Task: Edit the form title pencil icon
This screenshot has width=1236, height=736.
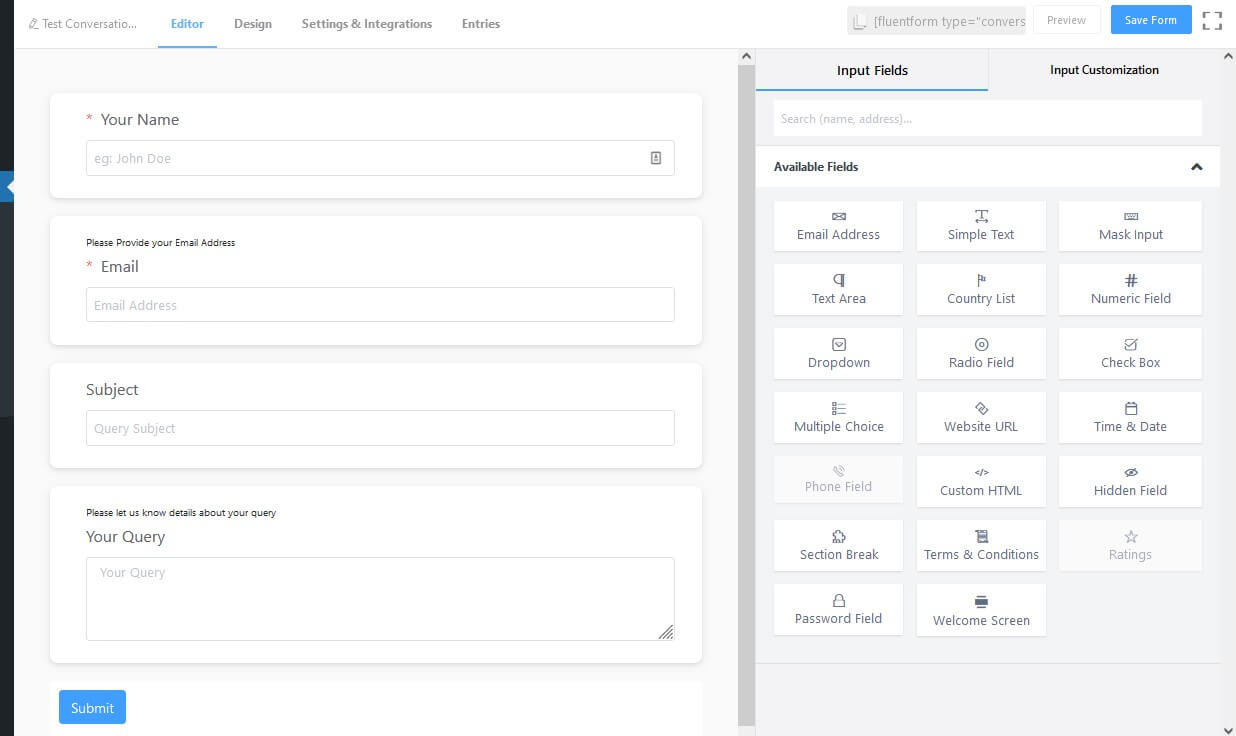Action: (x=34, y=24)
